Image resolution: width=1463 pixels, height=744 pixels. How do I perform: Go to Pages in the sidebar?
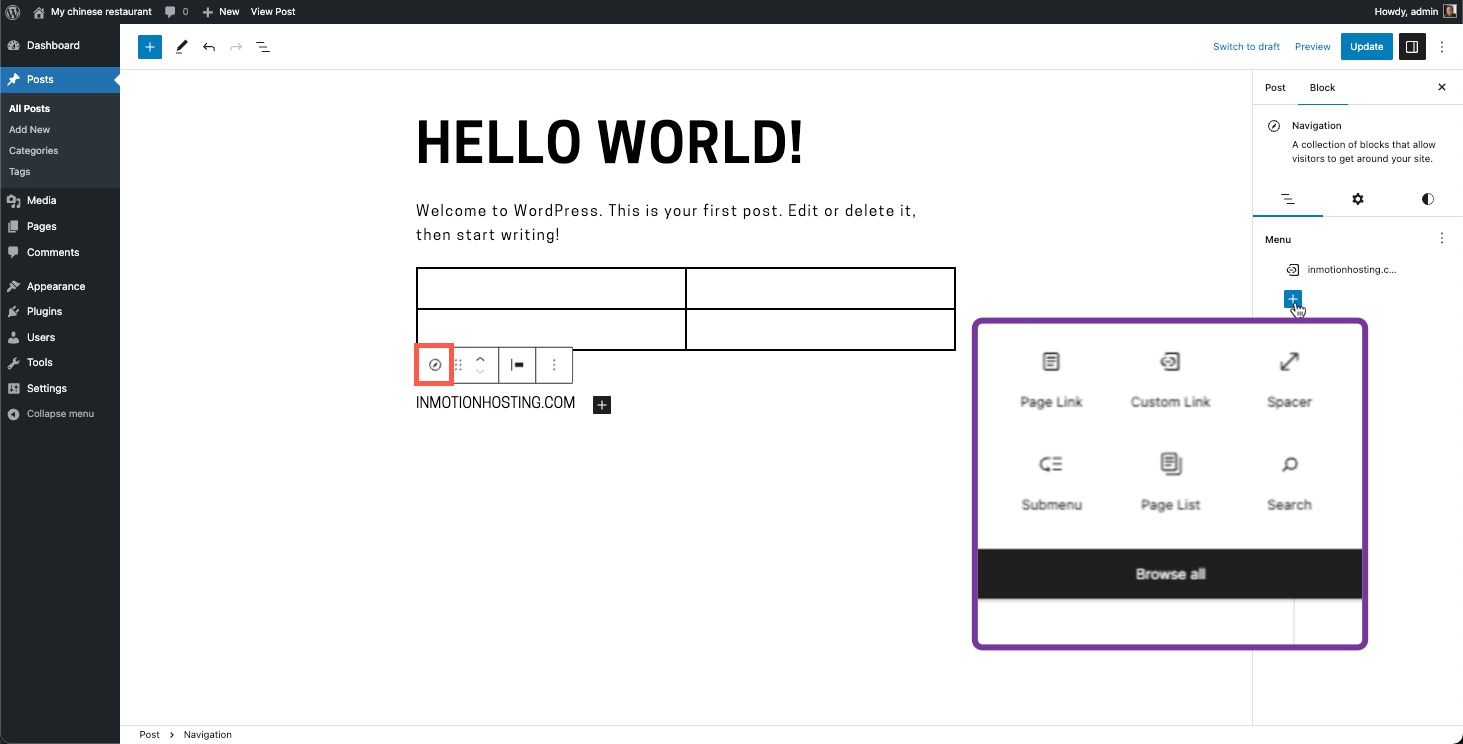click(60, 227)
